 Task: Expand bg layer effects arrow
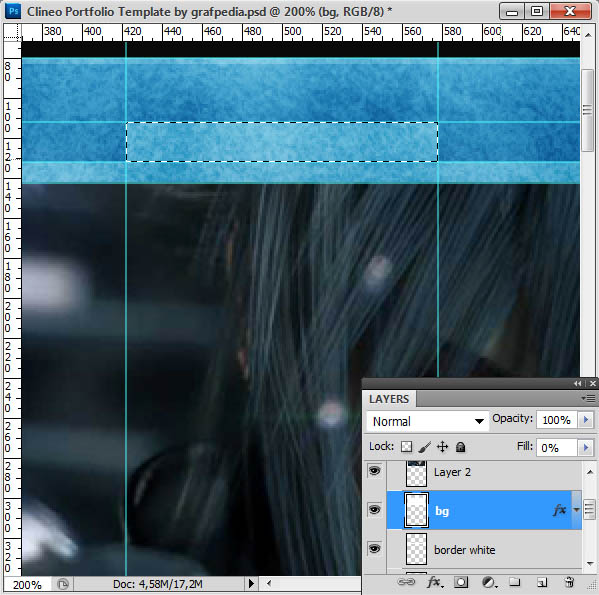576,510
